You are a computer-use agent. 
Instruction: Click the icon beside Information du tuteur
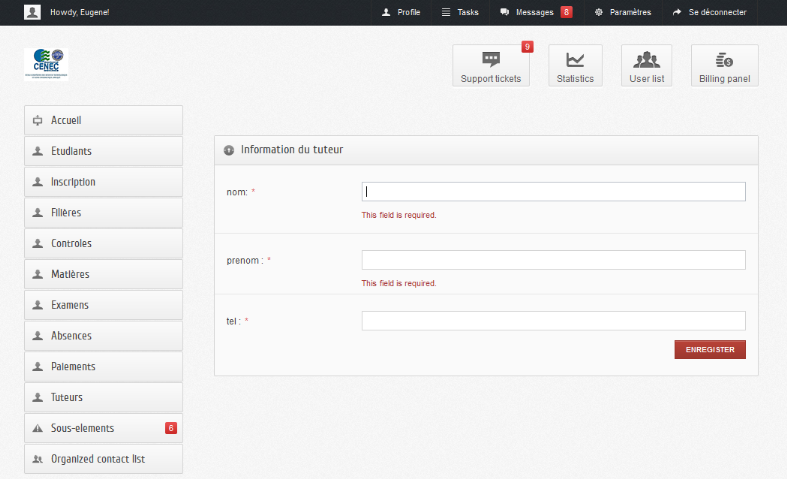229,150
